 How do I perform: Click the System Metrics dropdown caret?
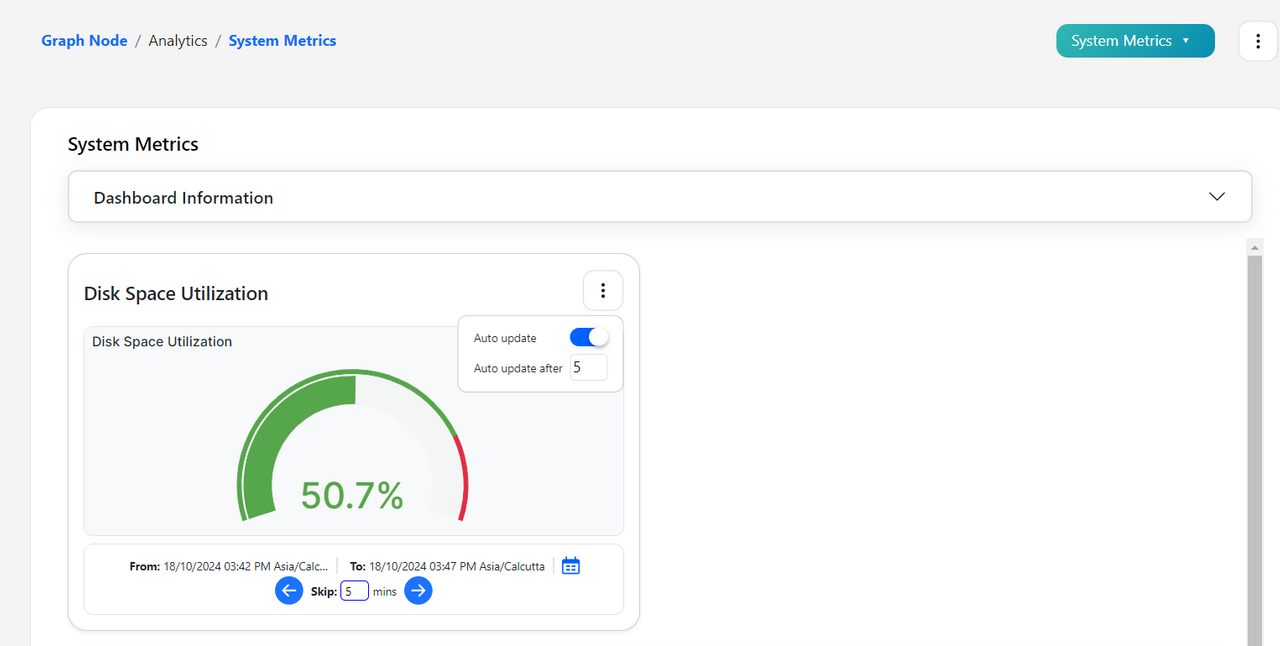pyautogui.click(x=1186, y=41)
